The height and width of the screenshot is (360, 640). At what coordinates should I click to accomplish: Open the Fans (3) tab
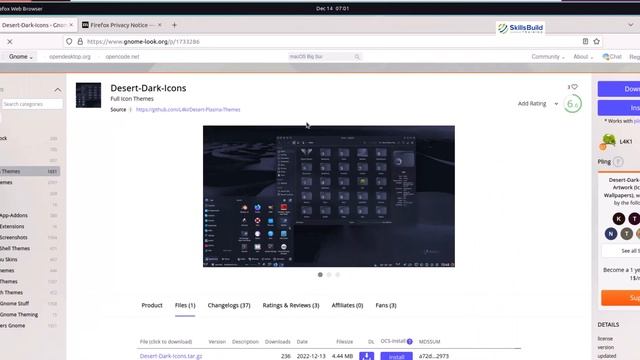[x=386, y=305]
